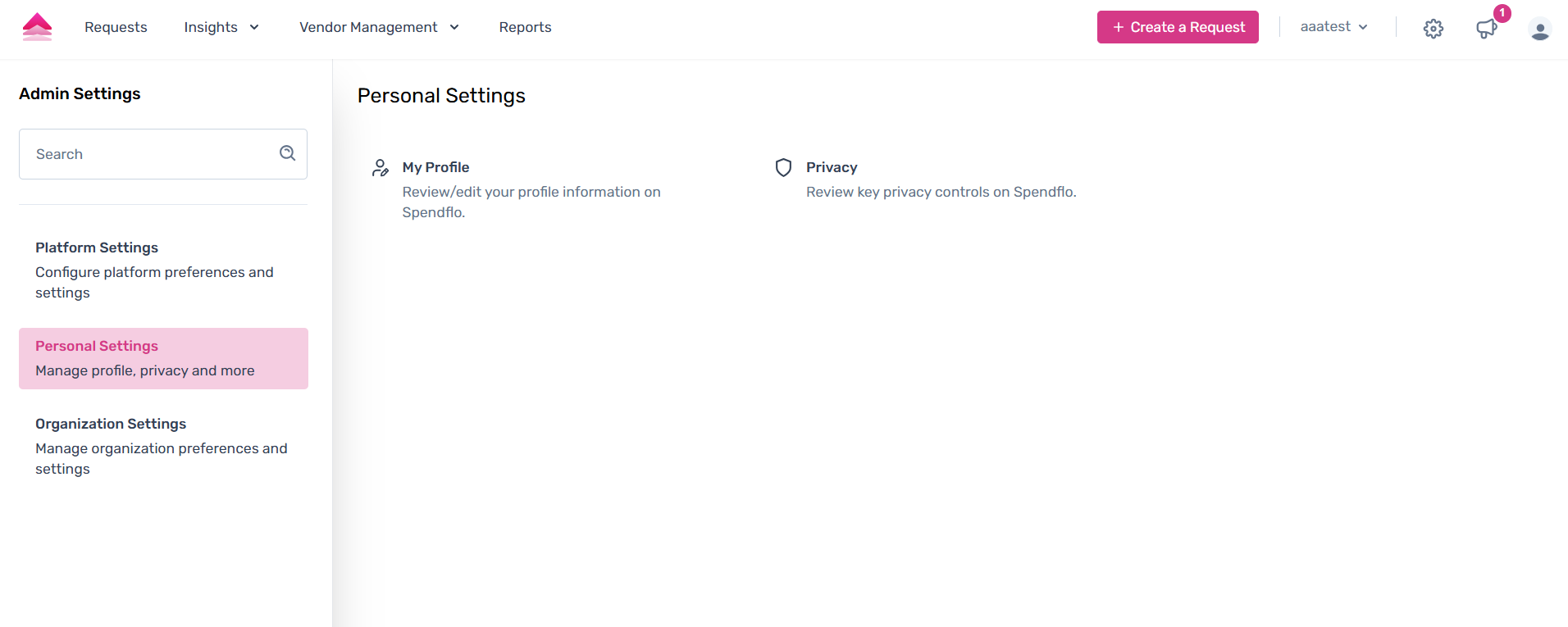Go to the Requests page

coord(116,27)
